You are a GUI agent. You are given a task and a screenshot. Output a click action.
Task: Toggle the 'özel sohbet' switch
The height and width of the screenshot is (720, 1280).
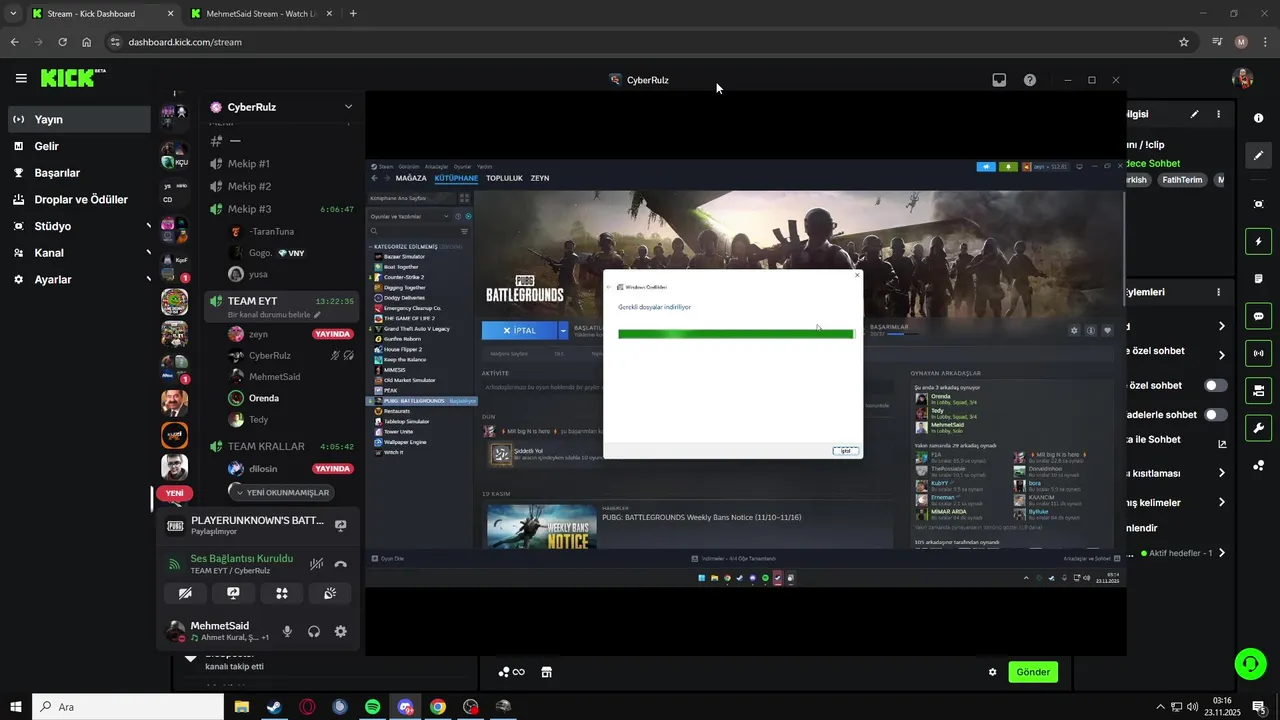[1215, 385]
